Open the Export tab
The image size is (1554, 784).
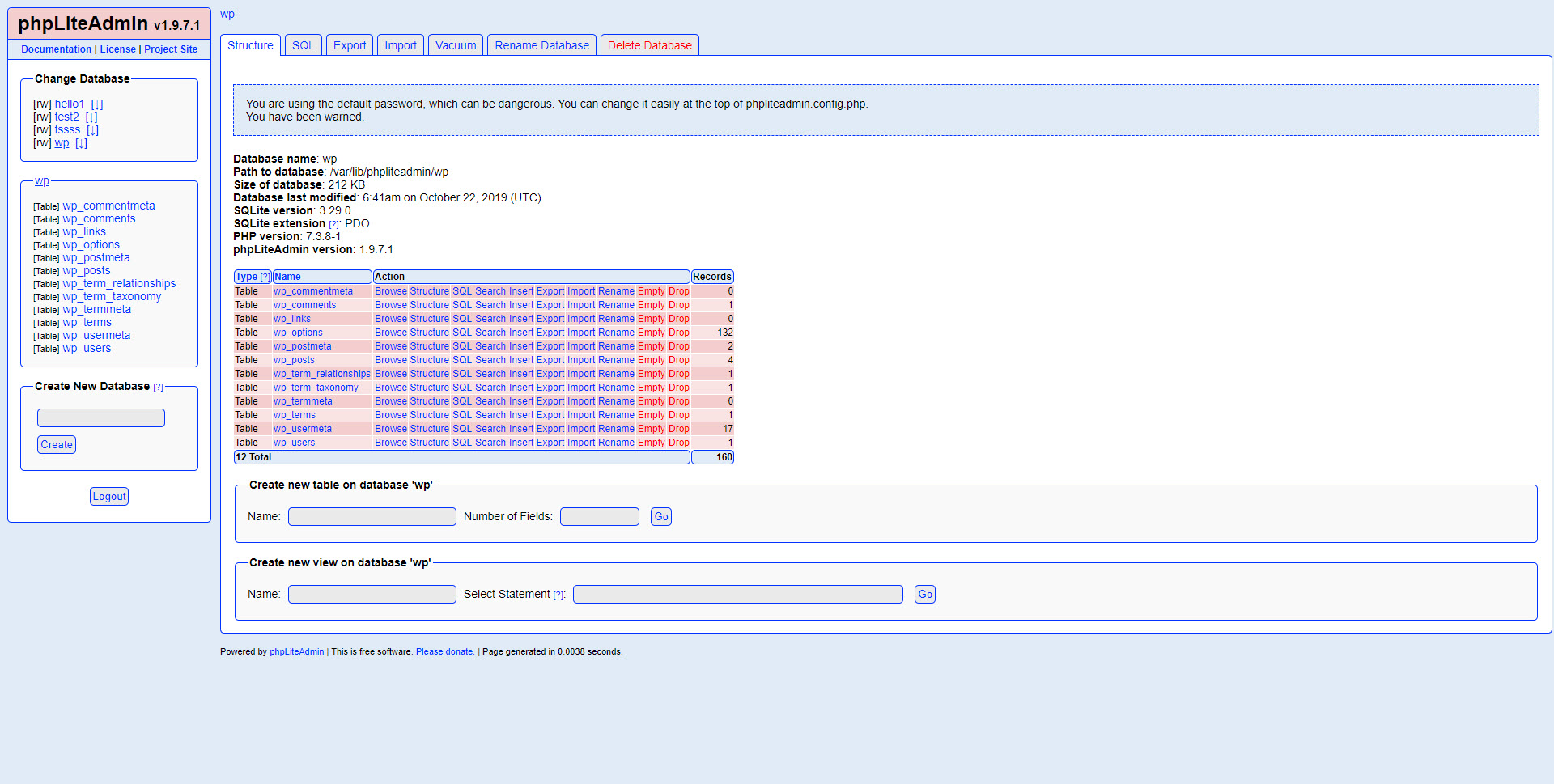click(x=350, y=45)
